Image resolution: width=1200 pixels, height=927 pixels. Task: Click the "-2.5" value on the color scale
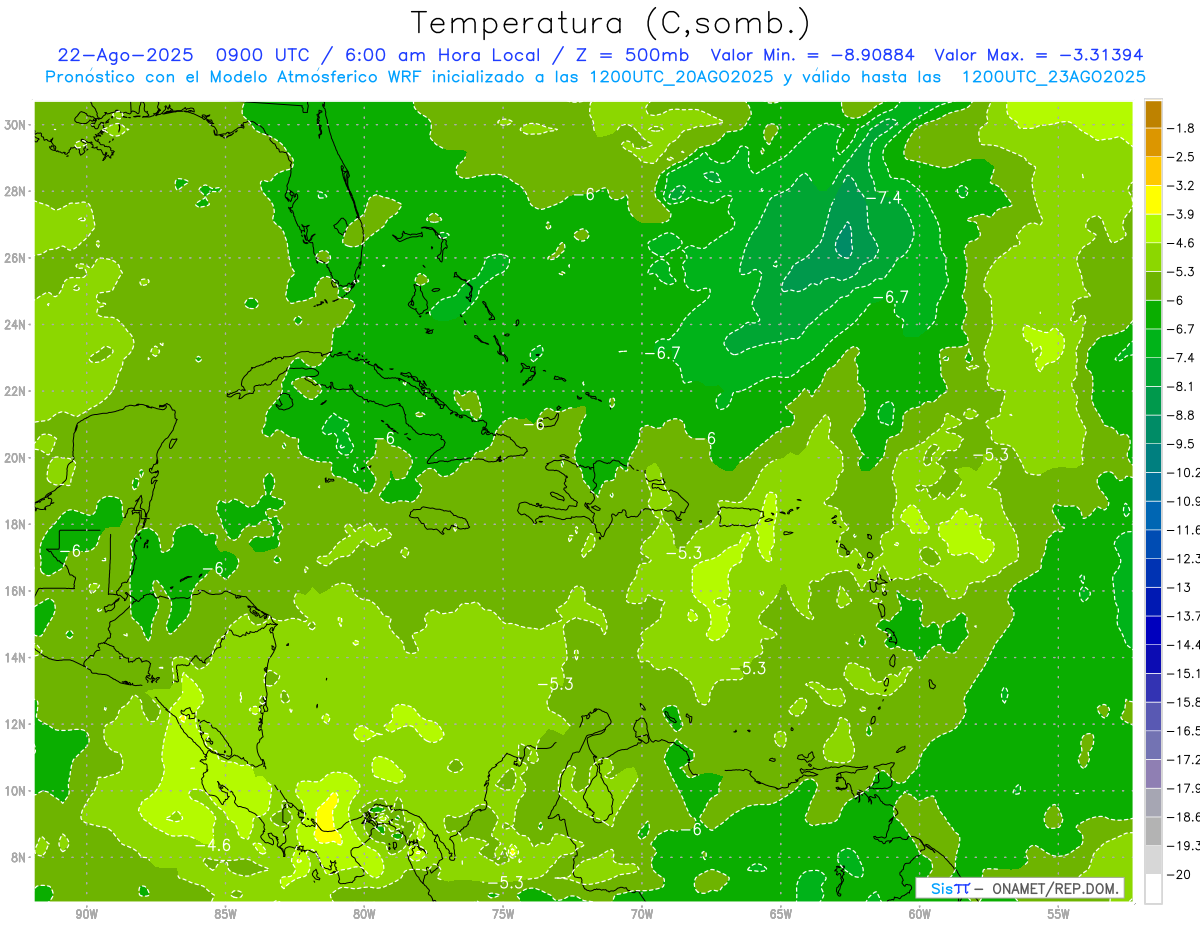[1181, 157]
